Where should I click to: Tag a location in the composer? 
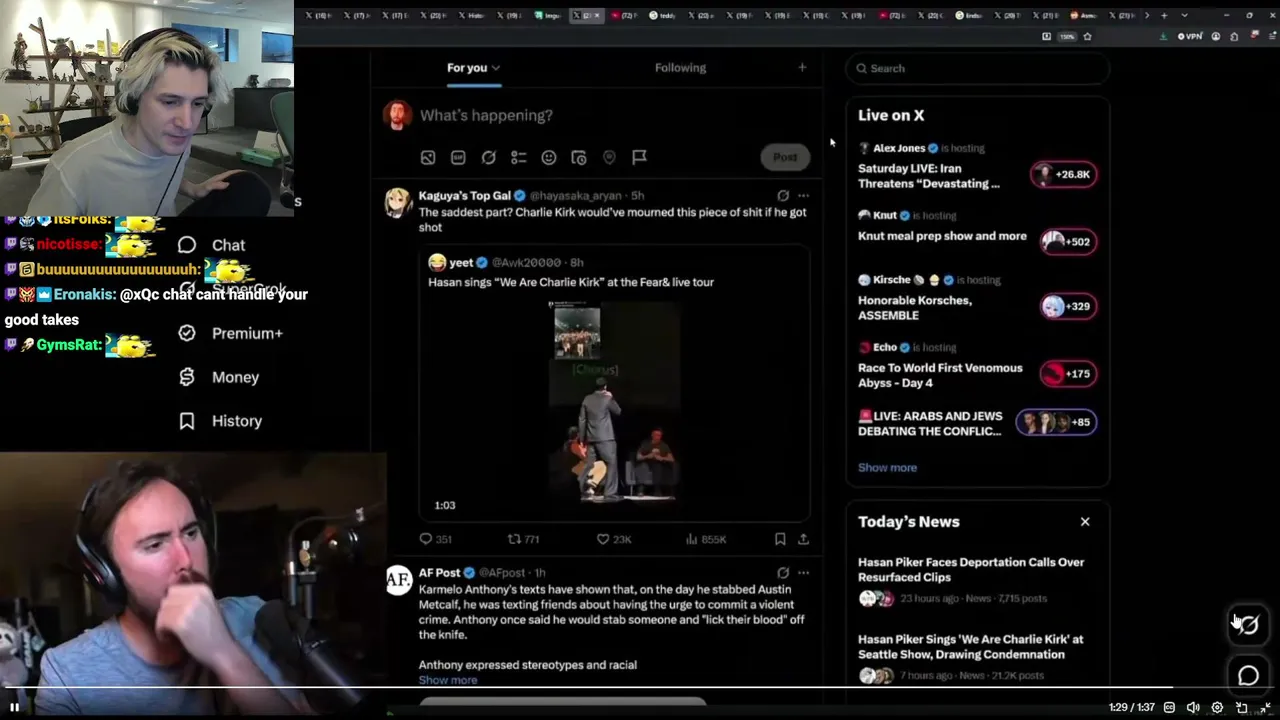[609, 157]
